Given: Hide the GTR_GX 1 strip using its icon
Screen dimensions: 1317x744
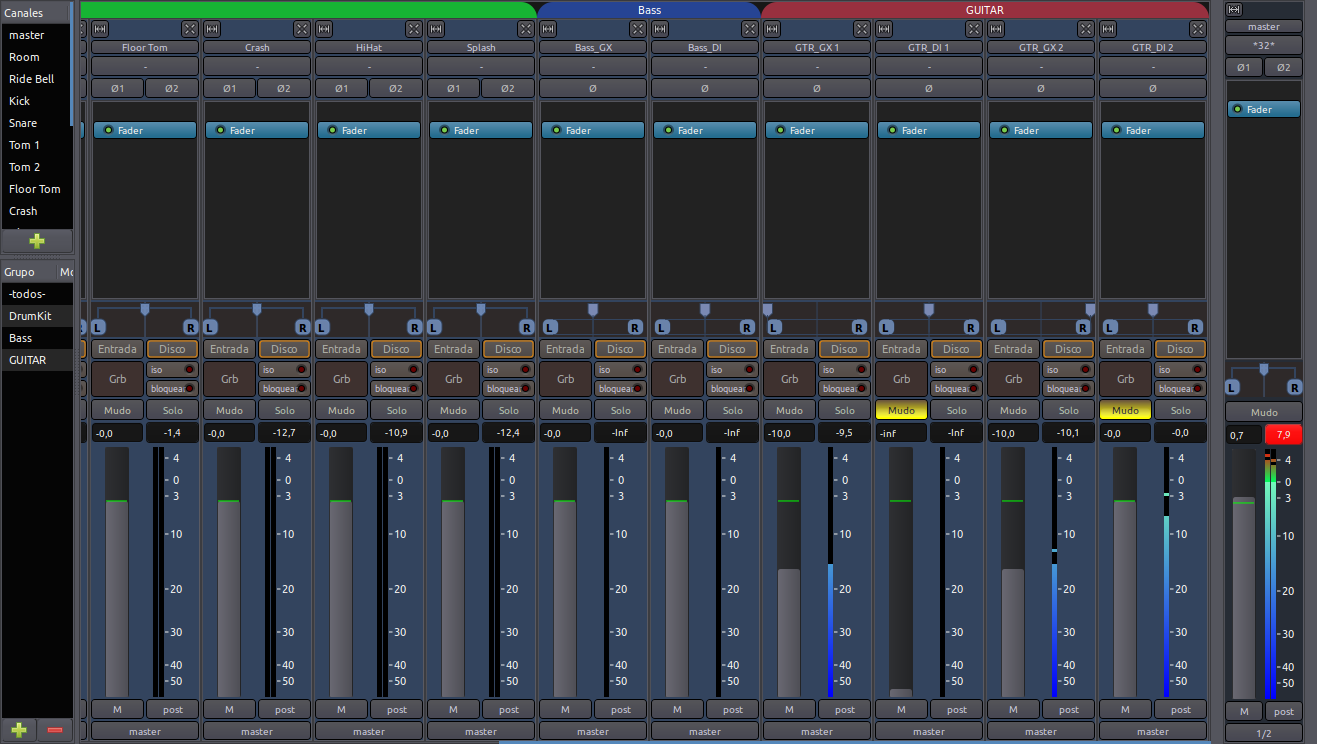Looking at the screenshot, I should tap(862, 29).
